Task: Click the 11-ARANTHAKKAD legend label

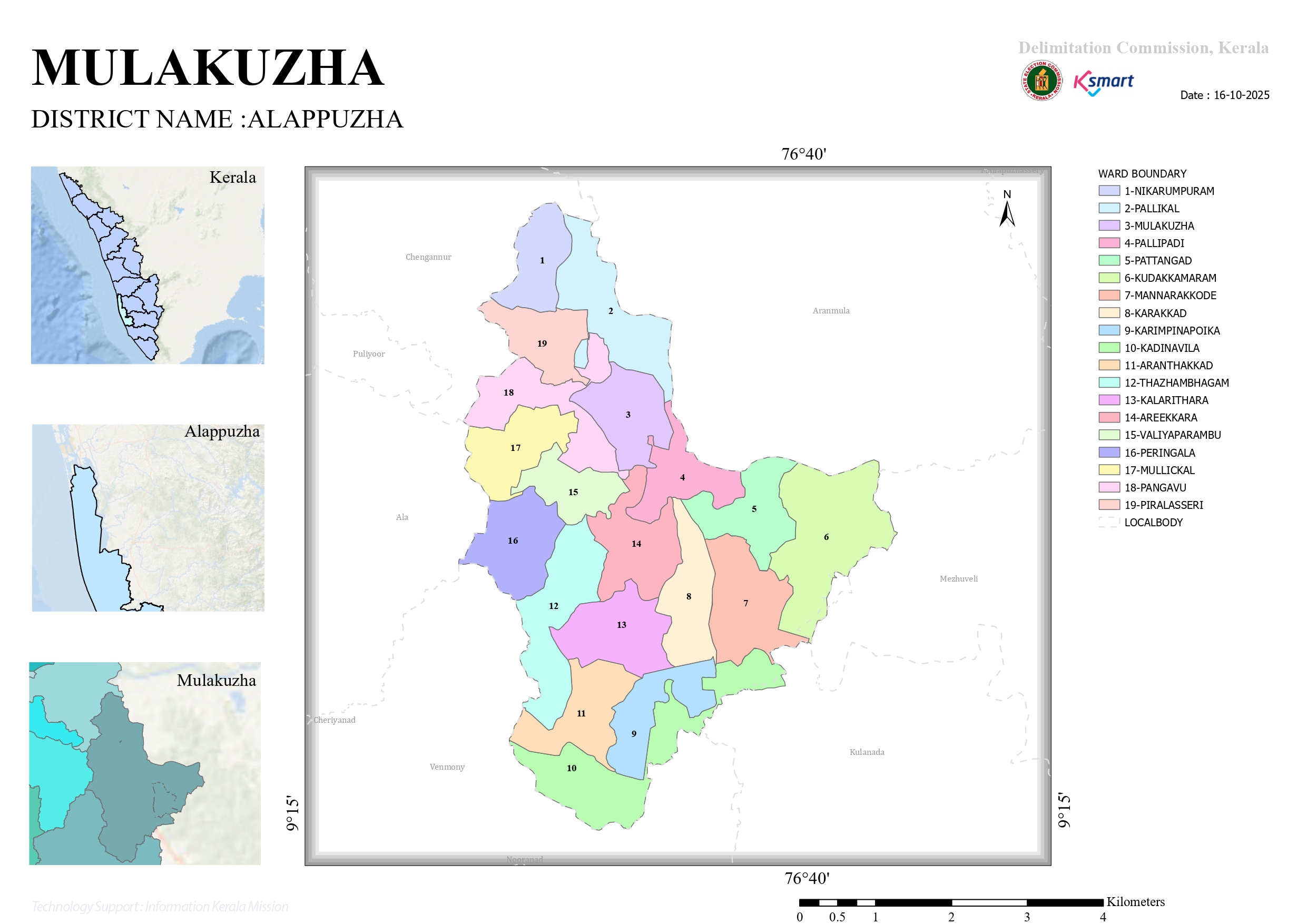Action: (x=1168, y=366)
